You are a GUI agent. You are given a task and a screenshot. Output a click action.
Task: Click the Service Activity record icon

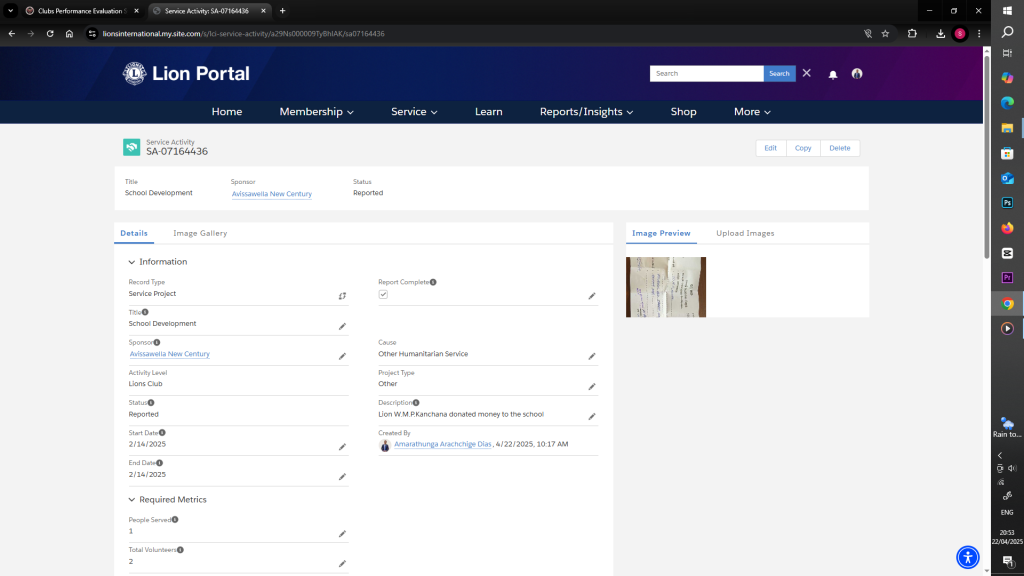coord(131,147)
